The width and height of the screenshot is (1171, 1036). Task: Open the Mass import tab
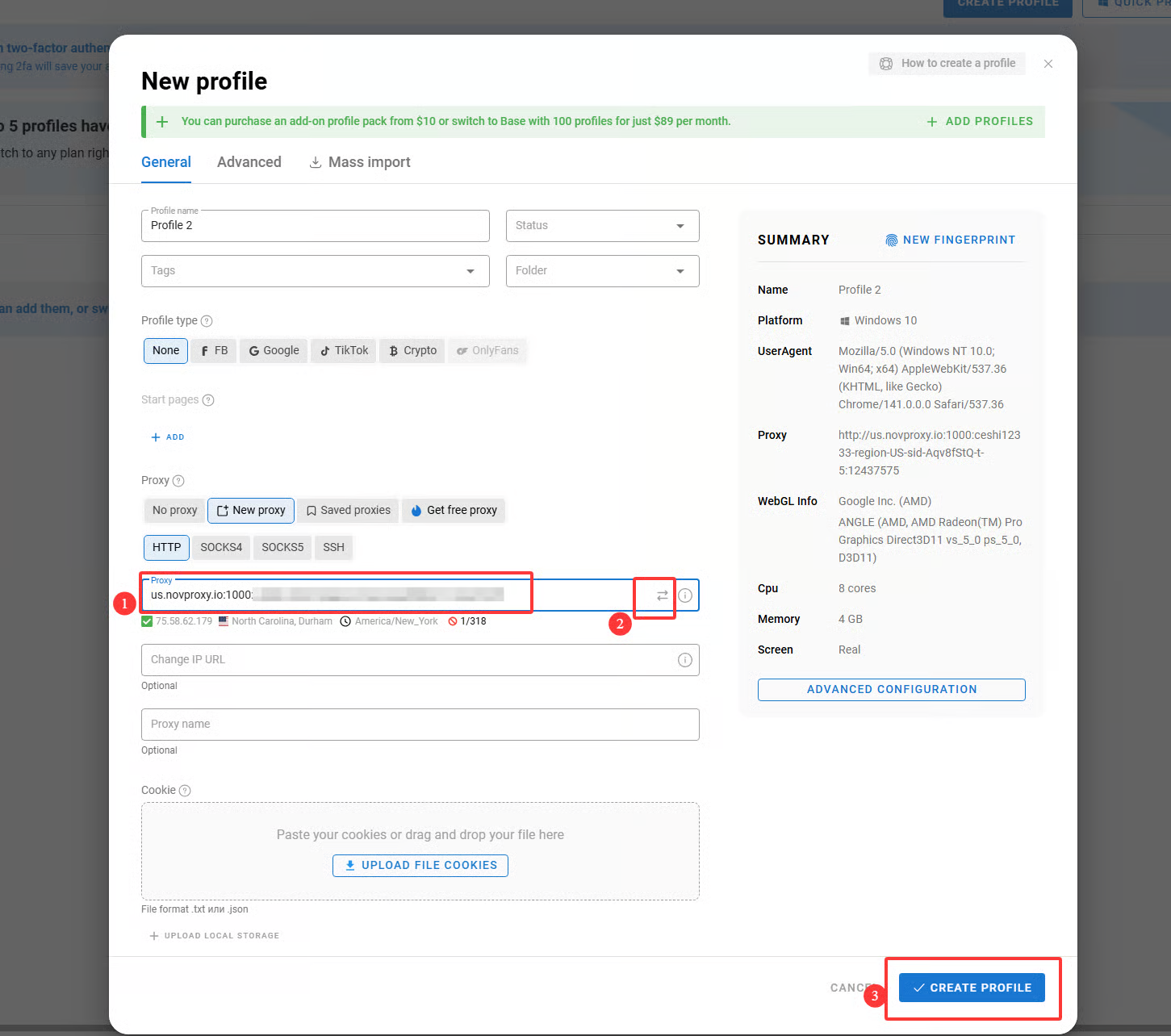point(360,162)
